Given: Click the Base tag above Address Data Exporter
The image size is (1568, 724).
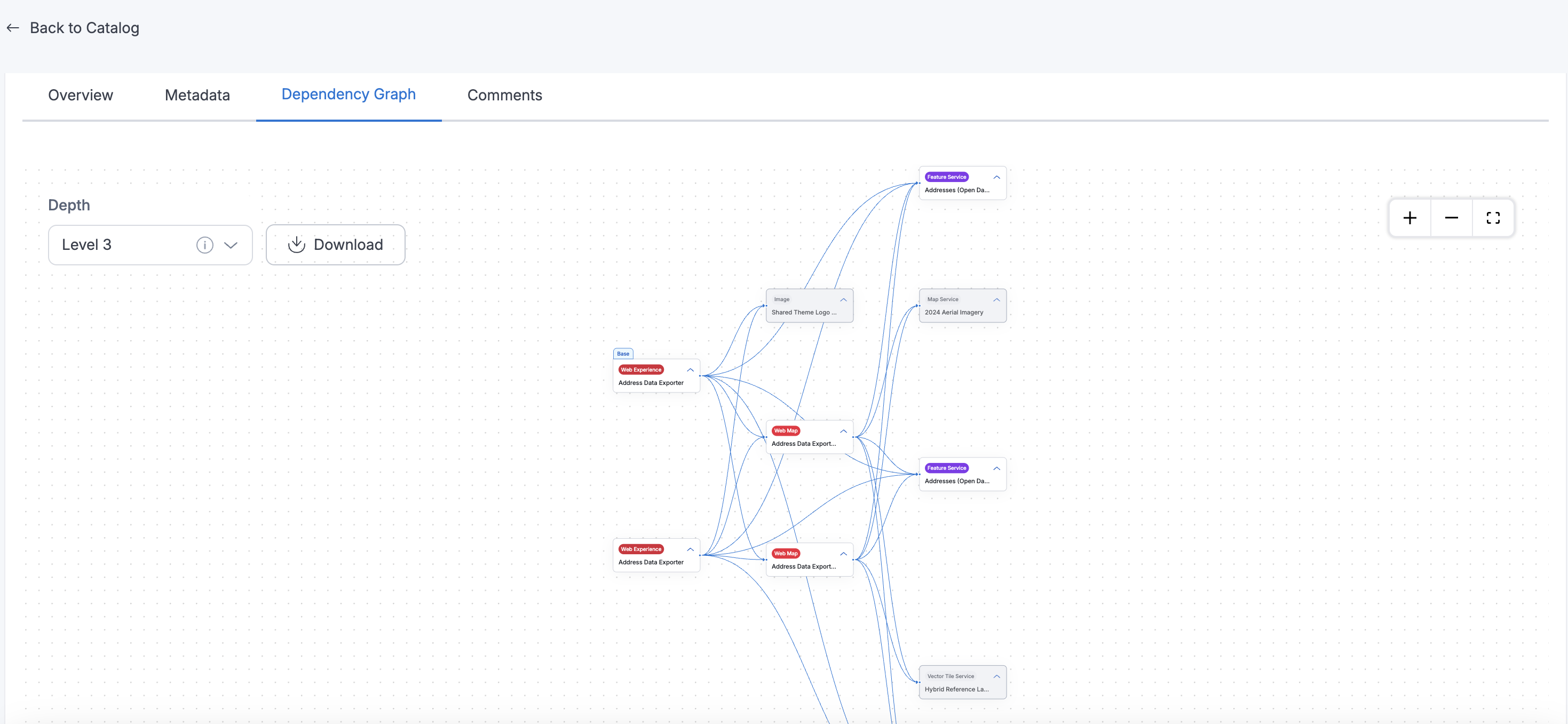Looking at the screenshot, I should pyautogui.click(x=623, y=353).
